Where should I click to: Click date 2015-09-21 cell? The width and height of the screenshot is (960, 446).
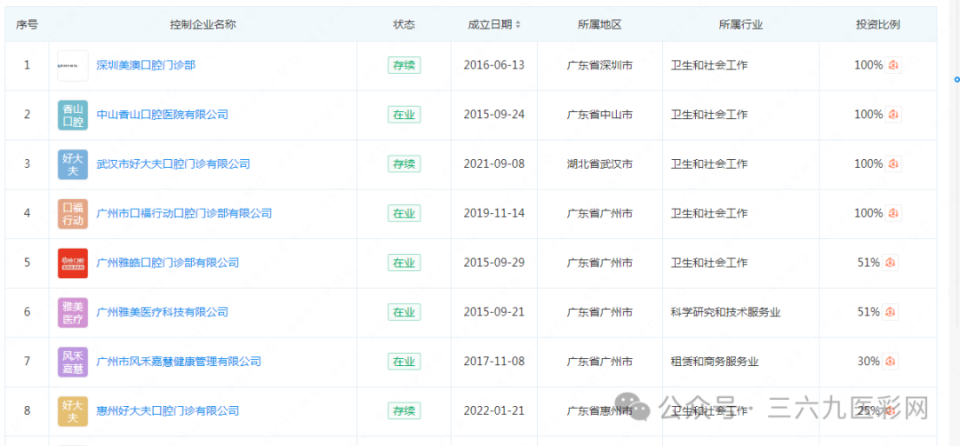point(494,312)
